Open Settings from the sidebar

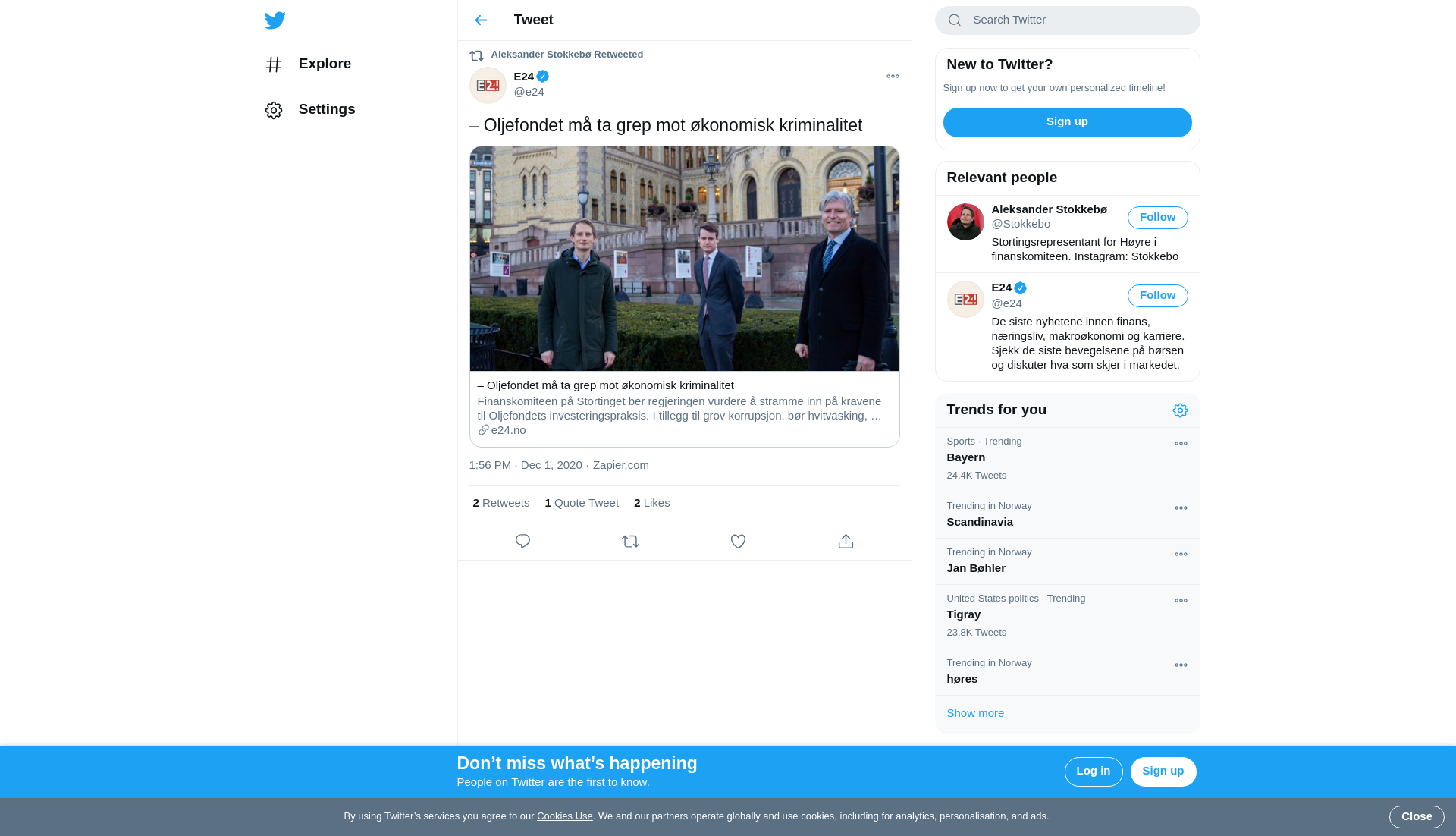pos(310,109)
